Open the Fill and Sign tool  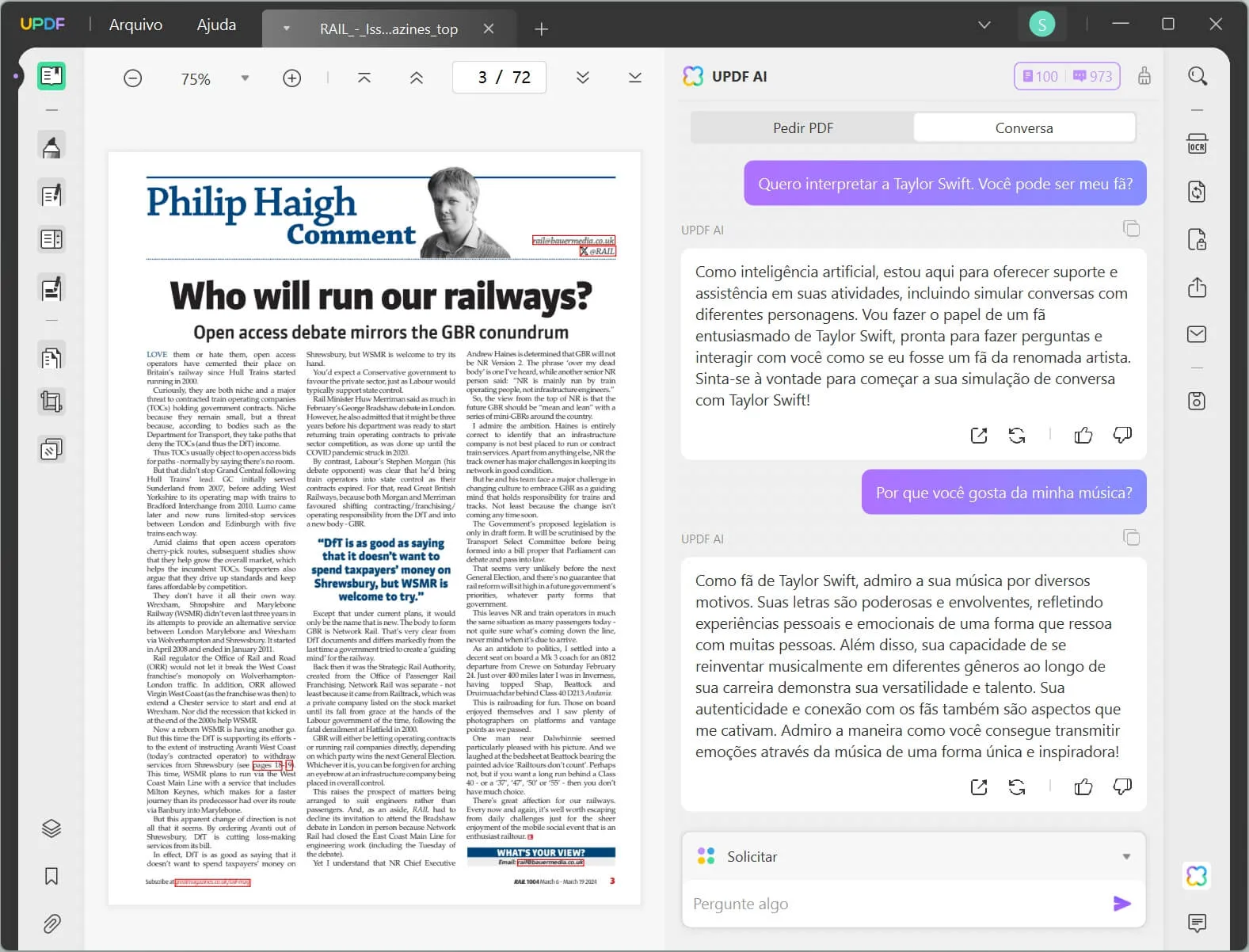click(x=51, y=289)
